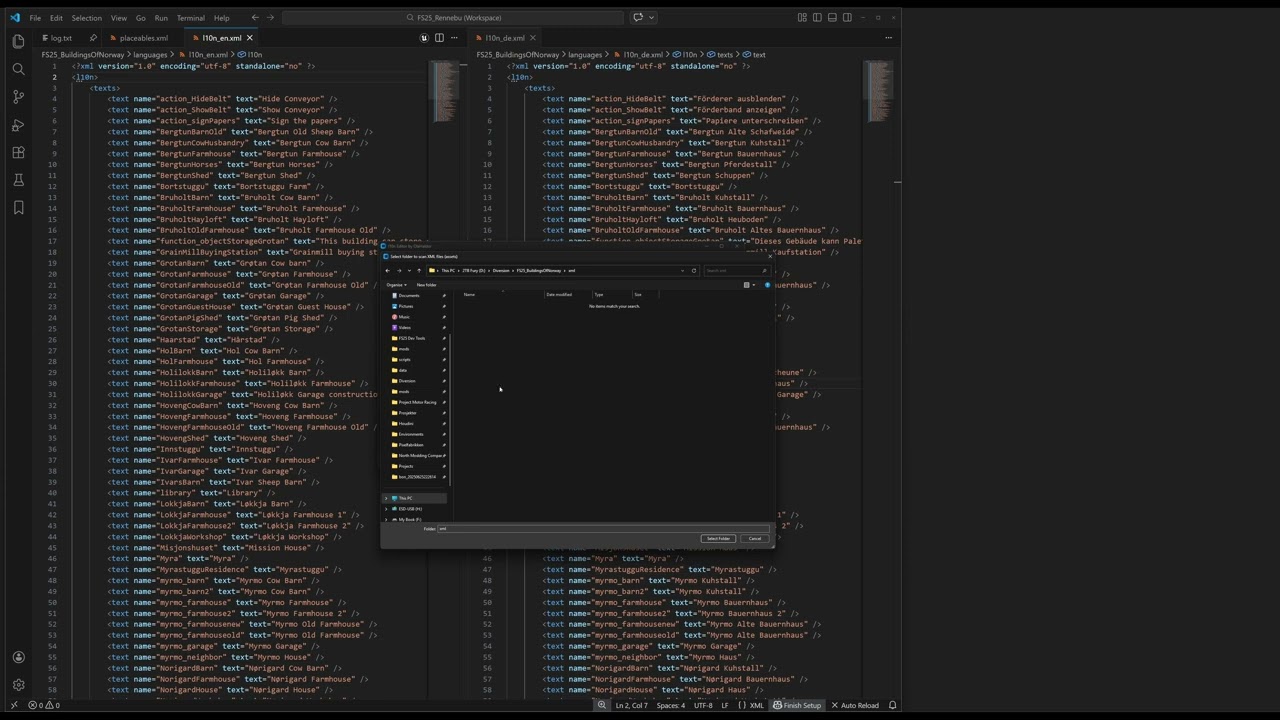Click the dialog help question mark icon
Screen dimensions: 1280x720
(x=768, y=285)
